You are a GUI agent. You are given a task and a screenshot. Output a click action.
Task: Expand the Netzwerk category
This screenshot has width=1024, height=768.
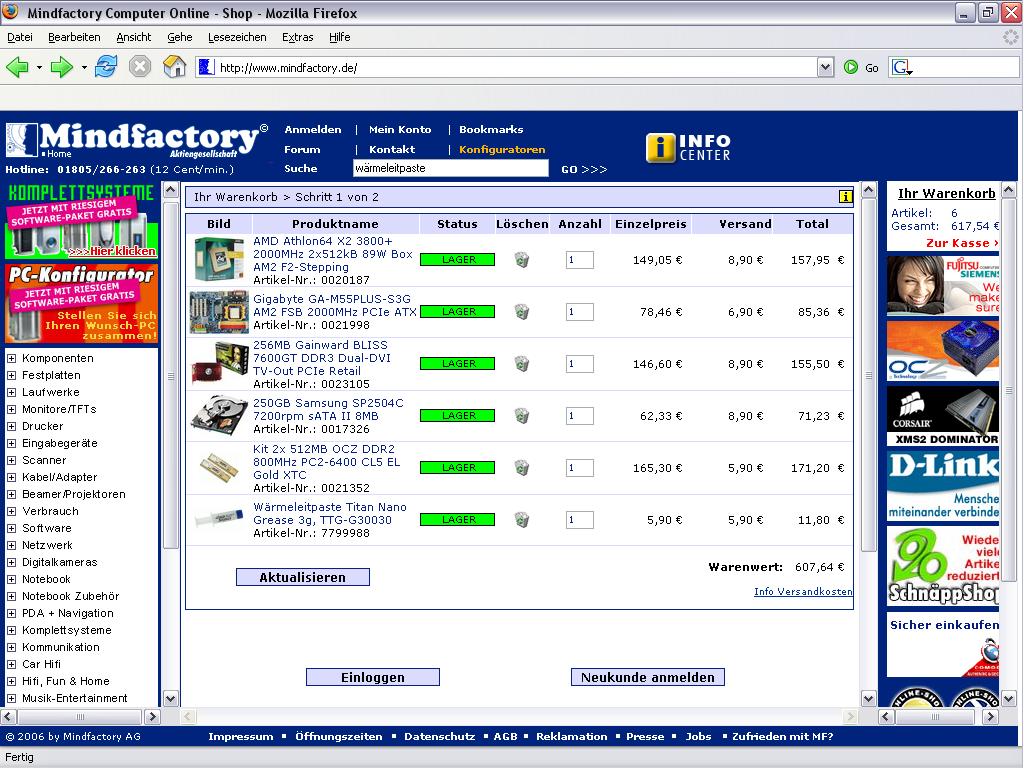coord(11,545)
